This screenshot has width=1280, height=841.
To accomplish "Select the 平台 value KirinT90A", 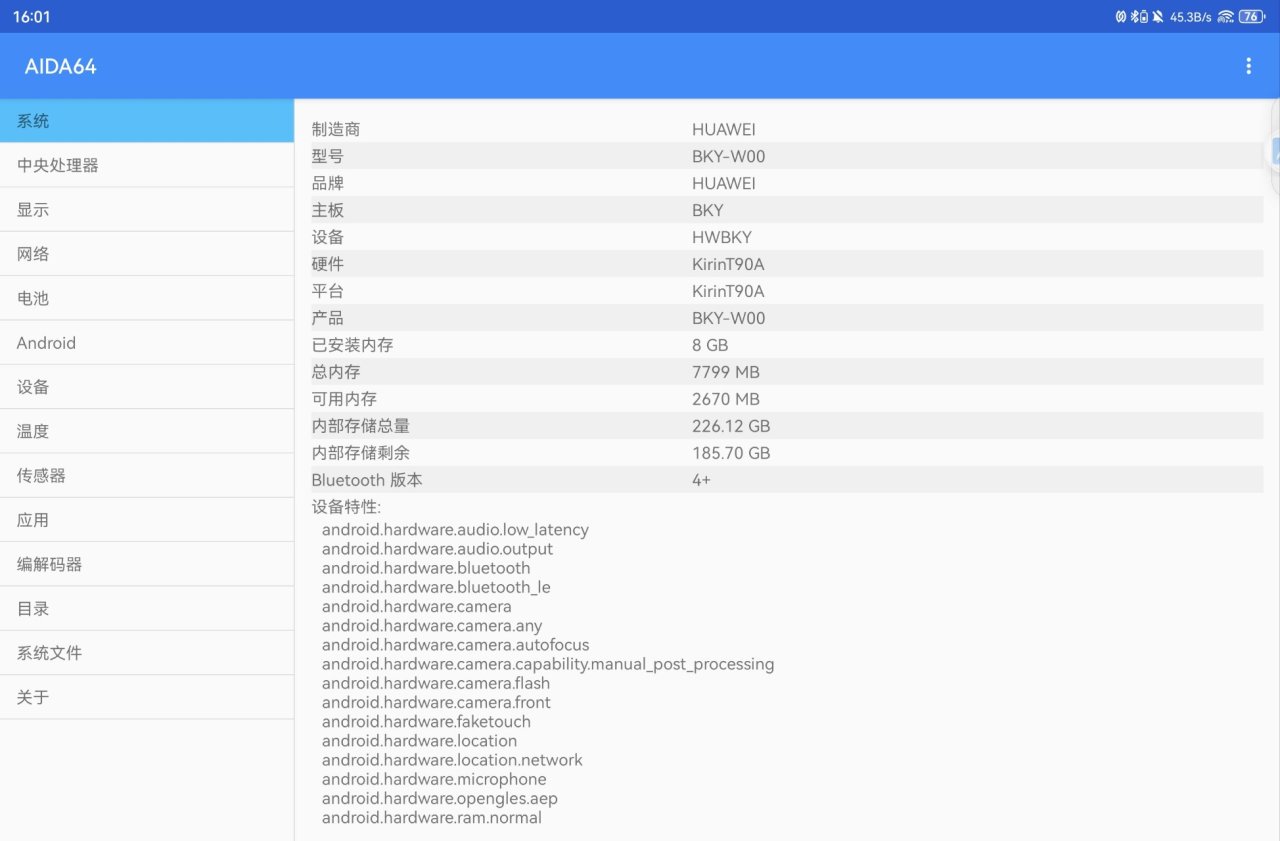I will 728,291.
